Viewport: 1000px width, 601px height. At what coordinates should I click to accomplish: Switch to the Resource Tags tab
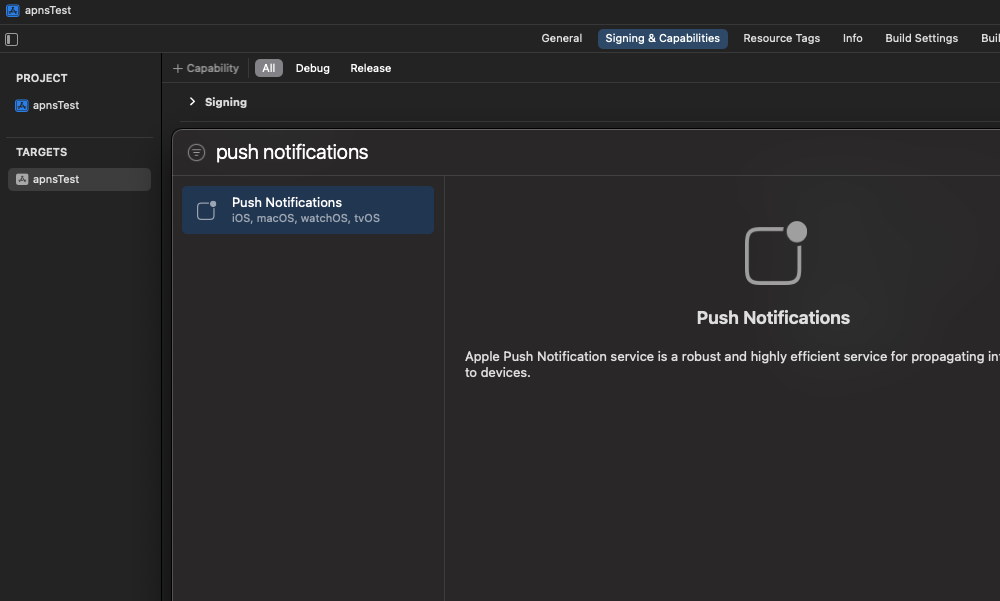click(781, 38)
